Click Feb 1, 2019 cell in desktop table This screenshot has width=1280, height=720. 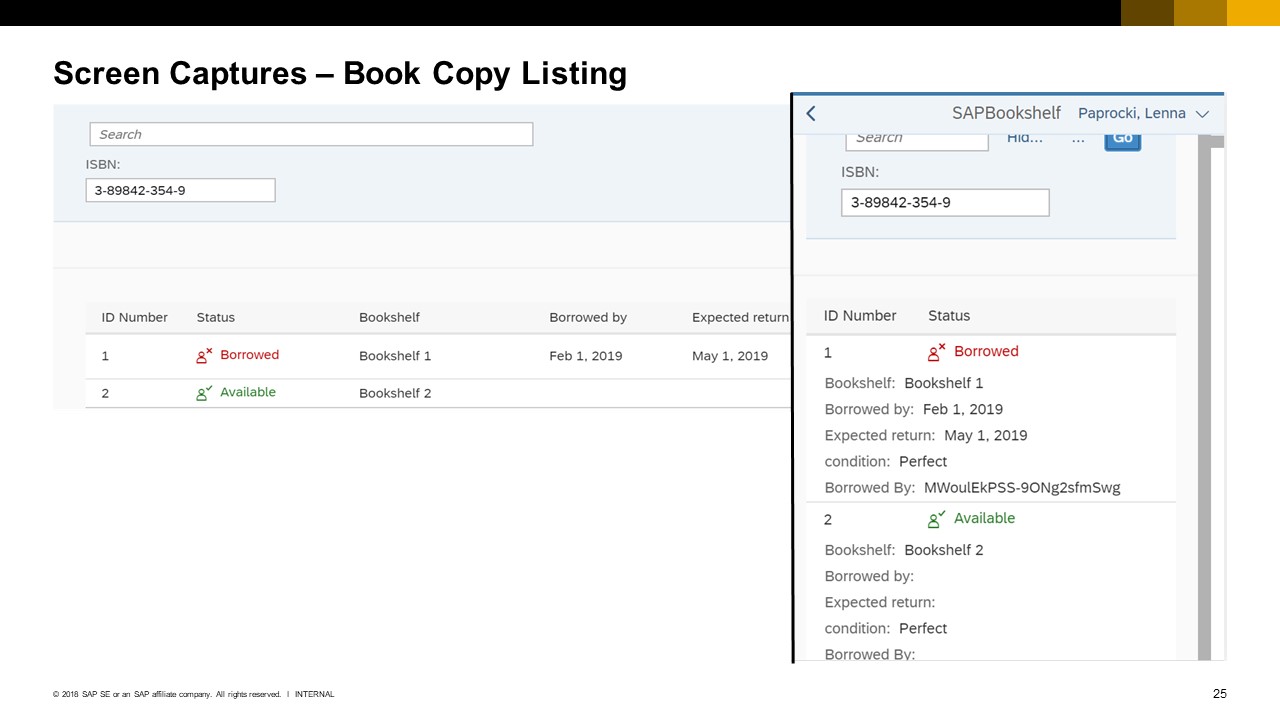click(586, 356)
